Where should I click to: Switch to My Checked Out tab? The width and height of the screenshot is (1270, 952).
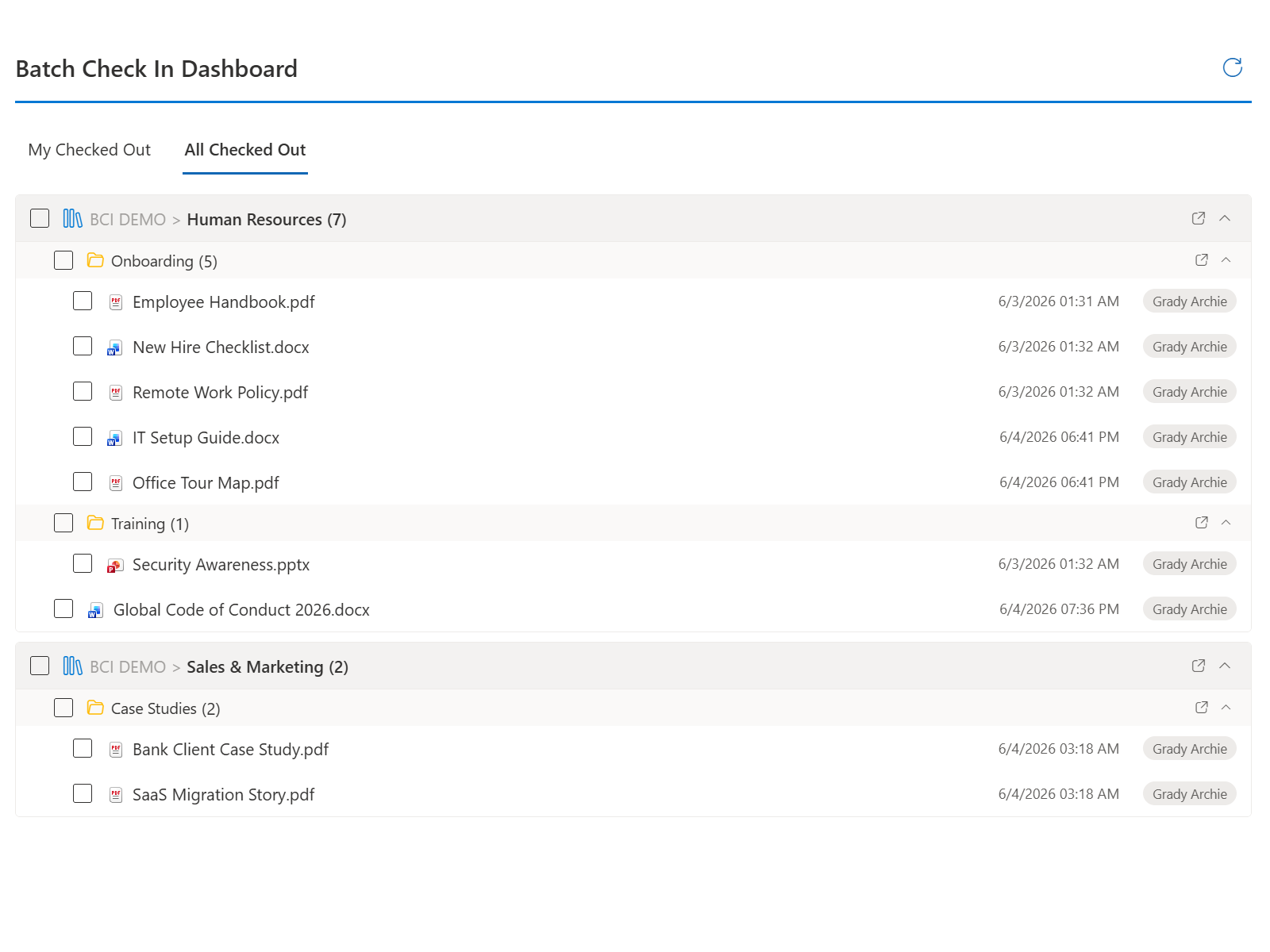pyautogui.click(x=89, y=150)
